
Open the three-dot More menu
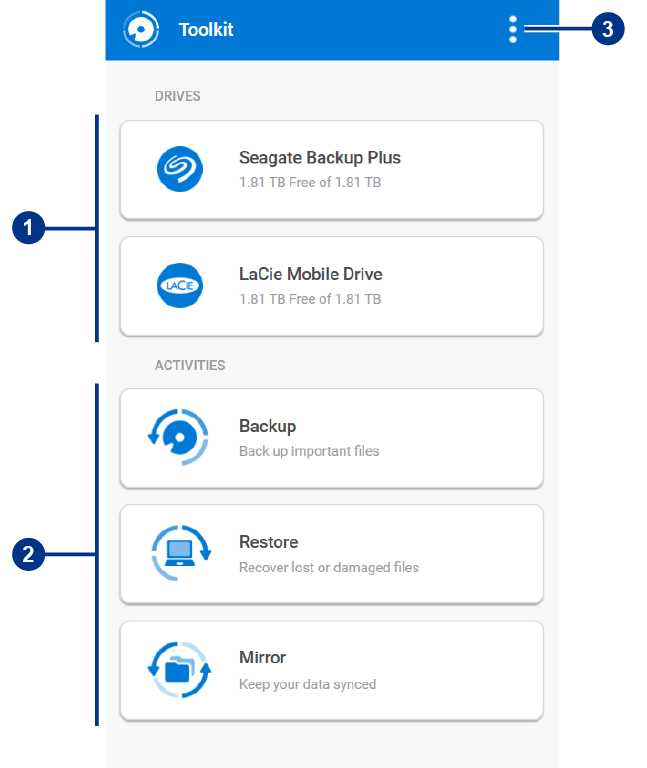pos(512,29)
